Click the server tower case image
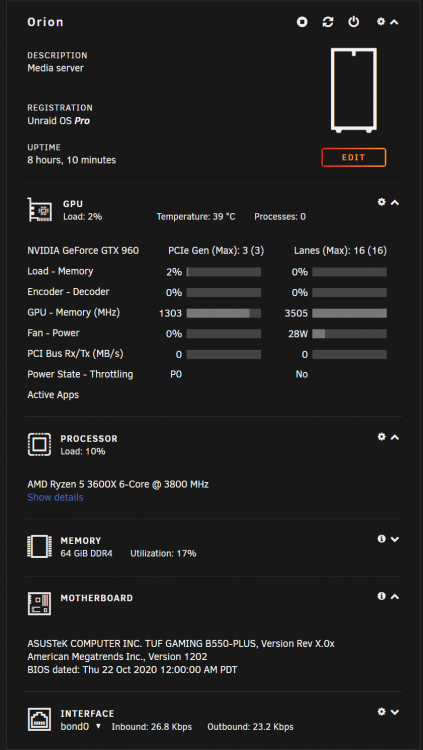This screenshot has height=750, width=423. click(x=354, y=90)
